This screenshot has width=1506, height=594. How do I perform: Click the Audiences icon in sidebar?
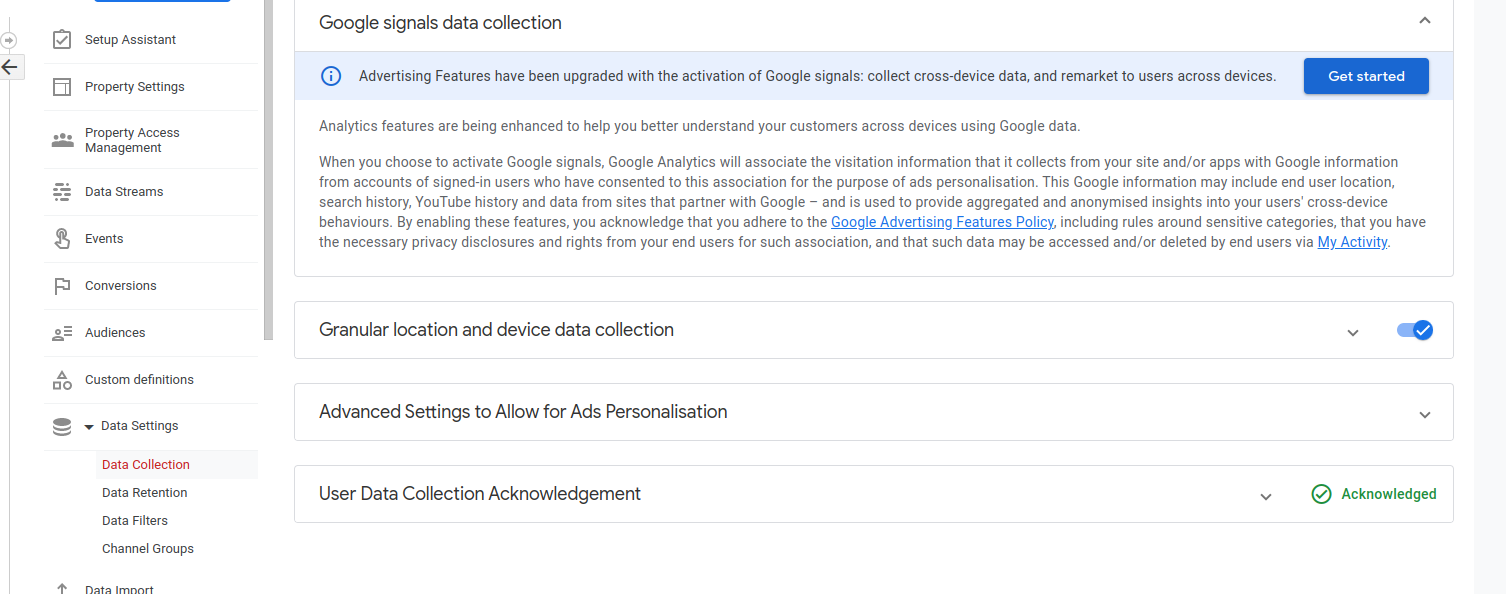tap(62, 333)
